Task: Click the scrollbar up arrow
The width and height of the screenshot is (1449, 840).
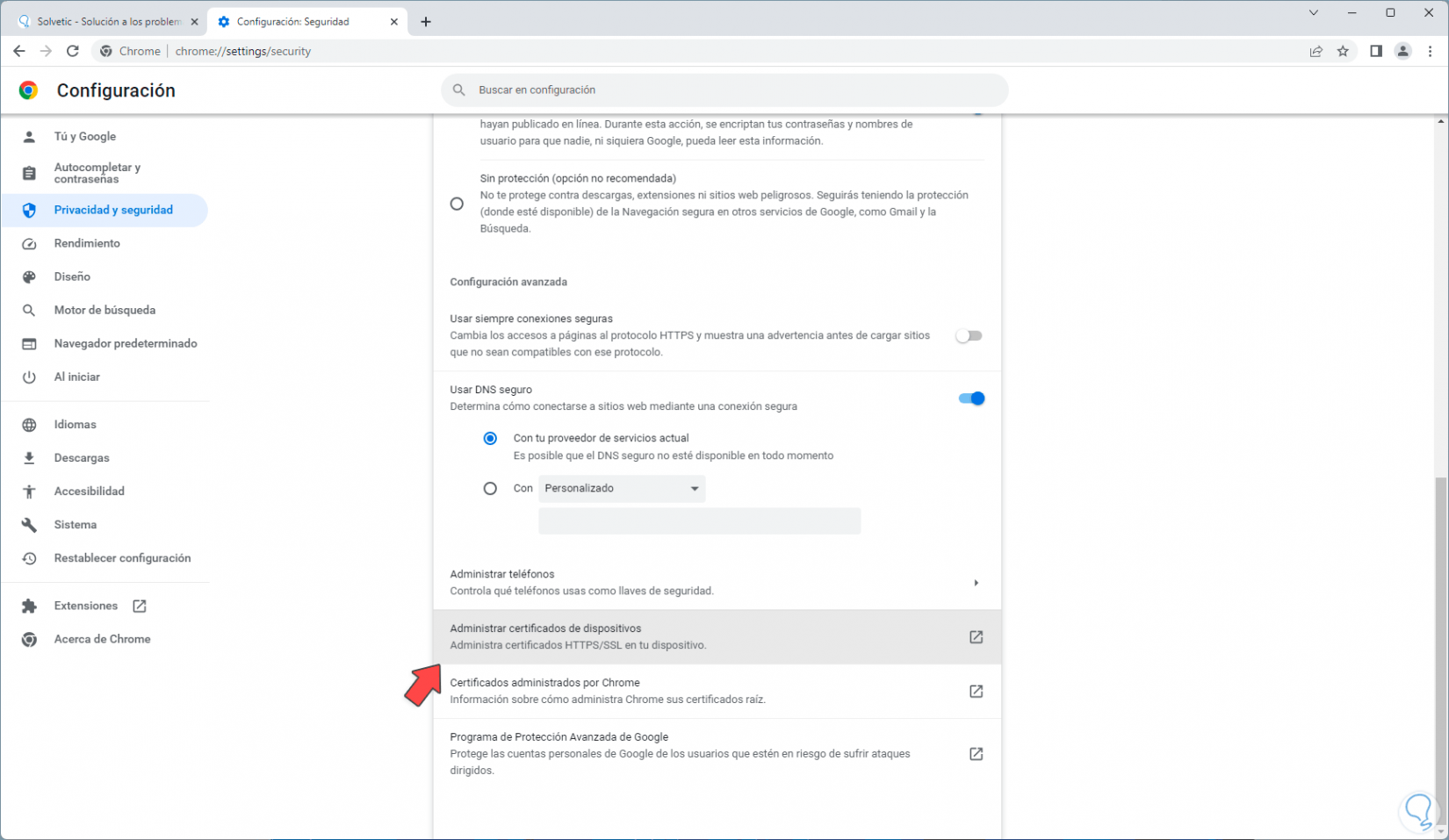Action: point(1440,122)
